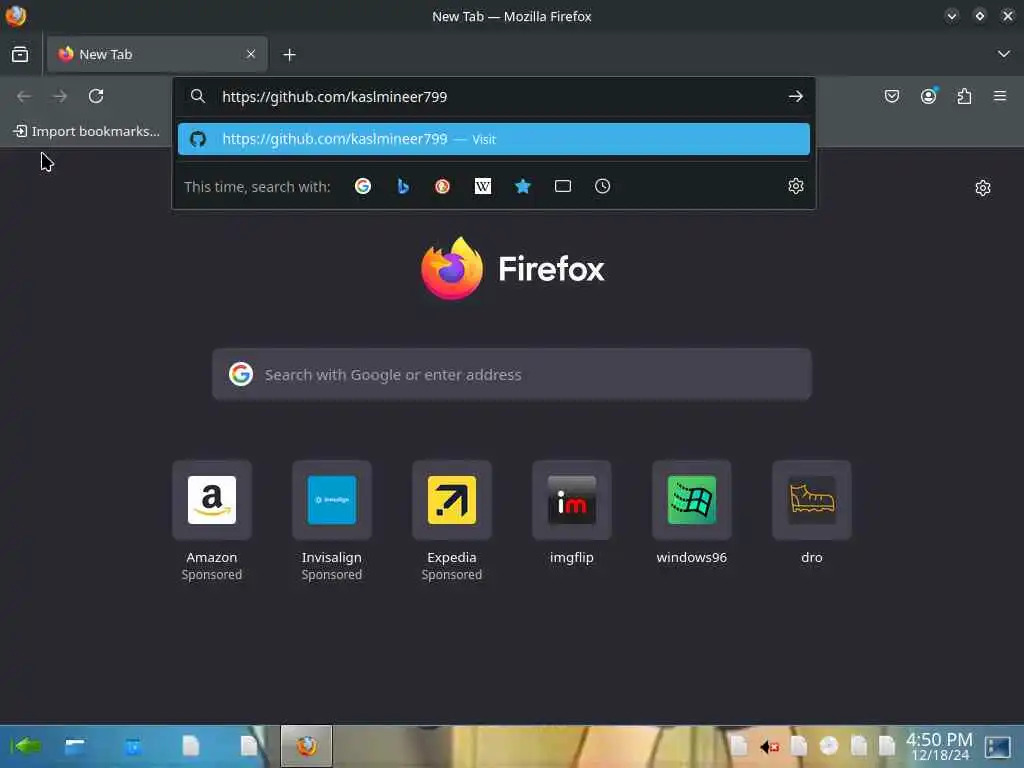Select the github.com/kaslmineer799 Visit suggestion
This screenshot has height=768, width=1024.
point(494,139)
